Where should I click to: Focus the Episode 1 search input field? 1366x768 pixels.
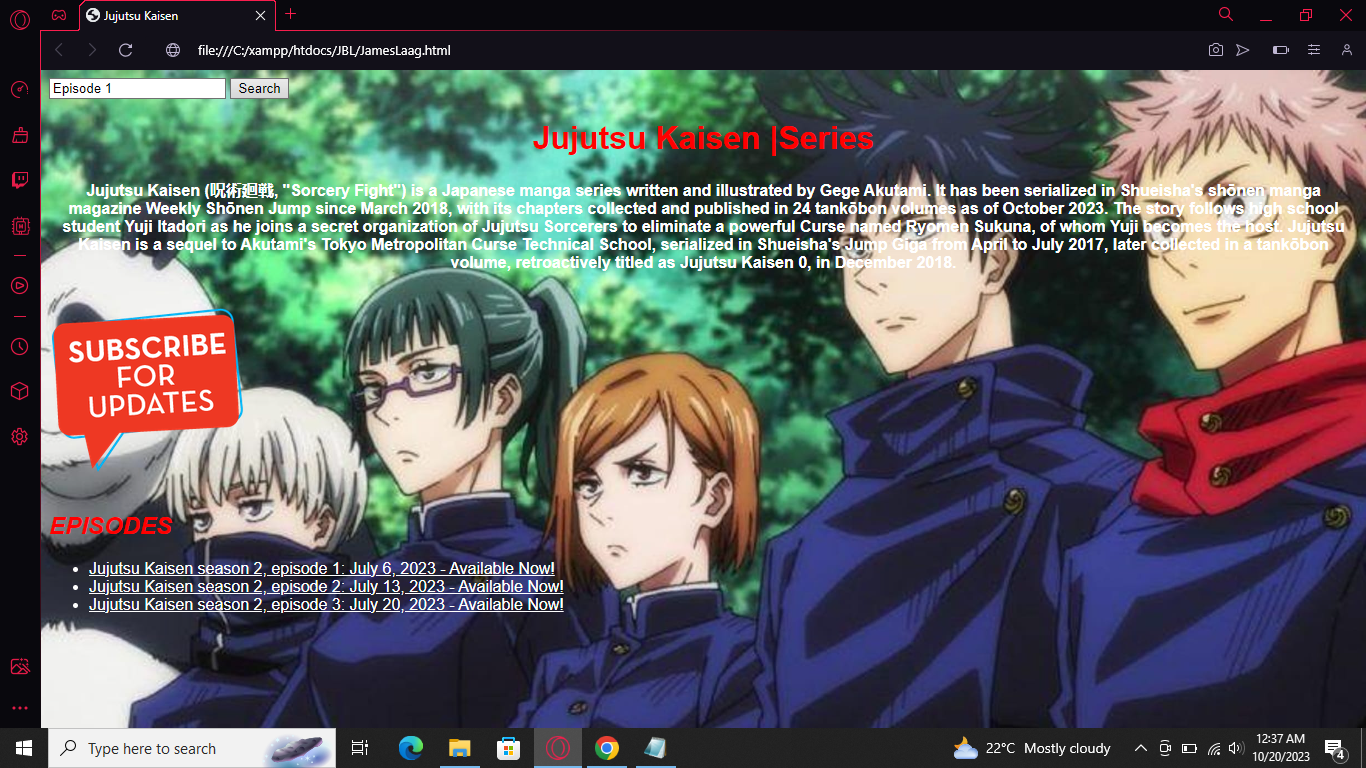[x=137, y=88]
